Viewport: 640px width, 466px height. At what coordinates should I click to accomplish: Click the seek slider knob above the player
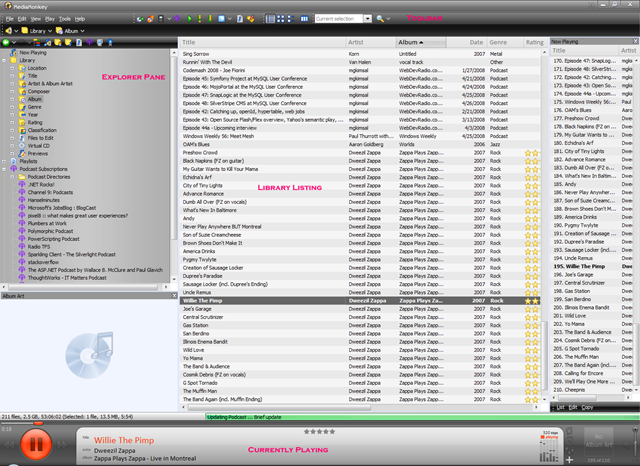pos(38,423)
